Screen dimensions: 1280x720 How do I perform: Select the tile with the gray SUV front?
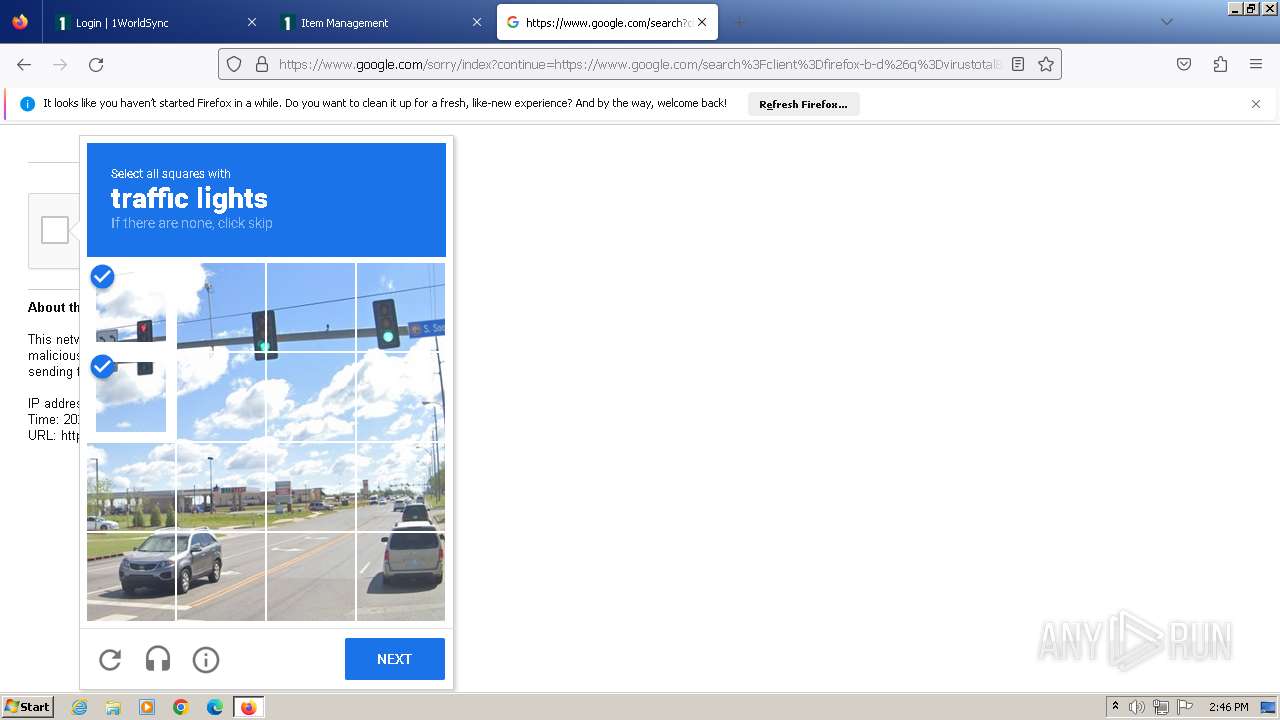coord(131,577)
